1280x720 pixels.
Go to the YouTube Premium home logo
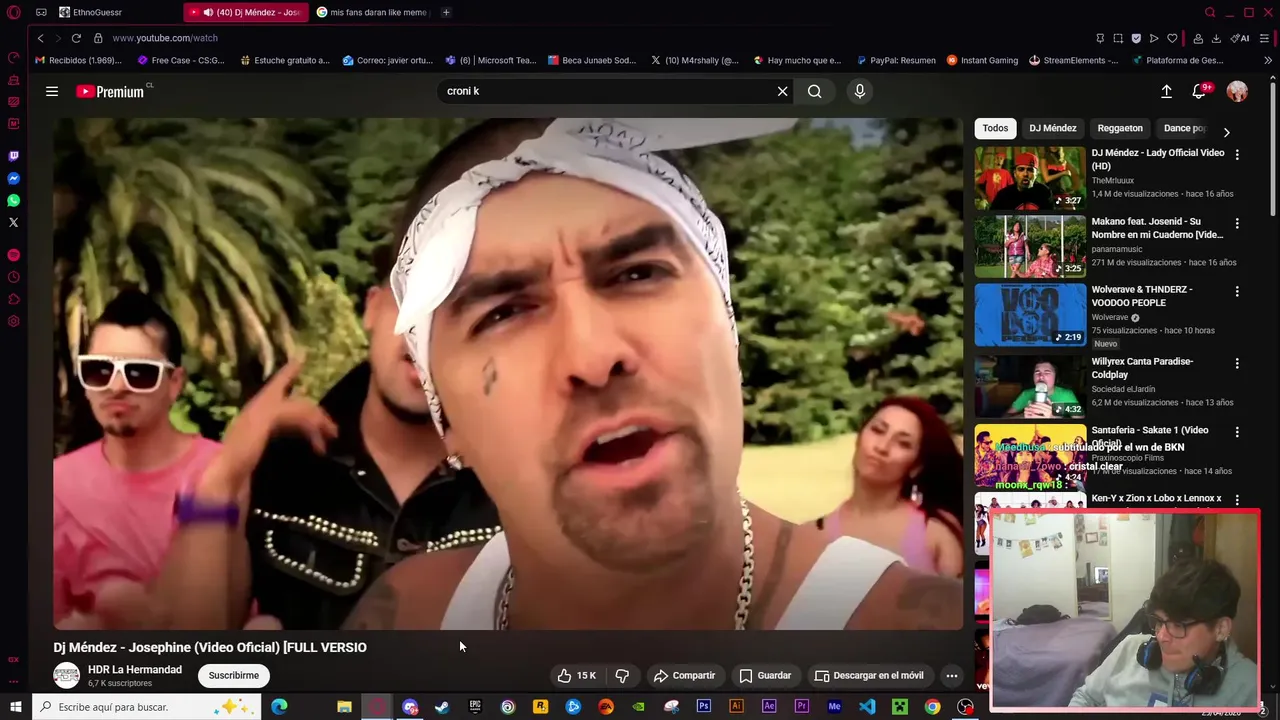tap(111, 91)
